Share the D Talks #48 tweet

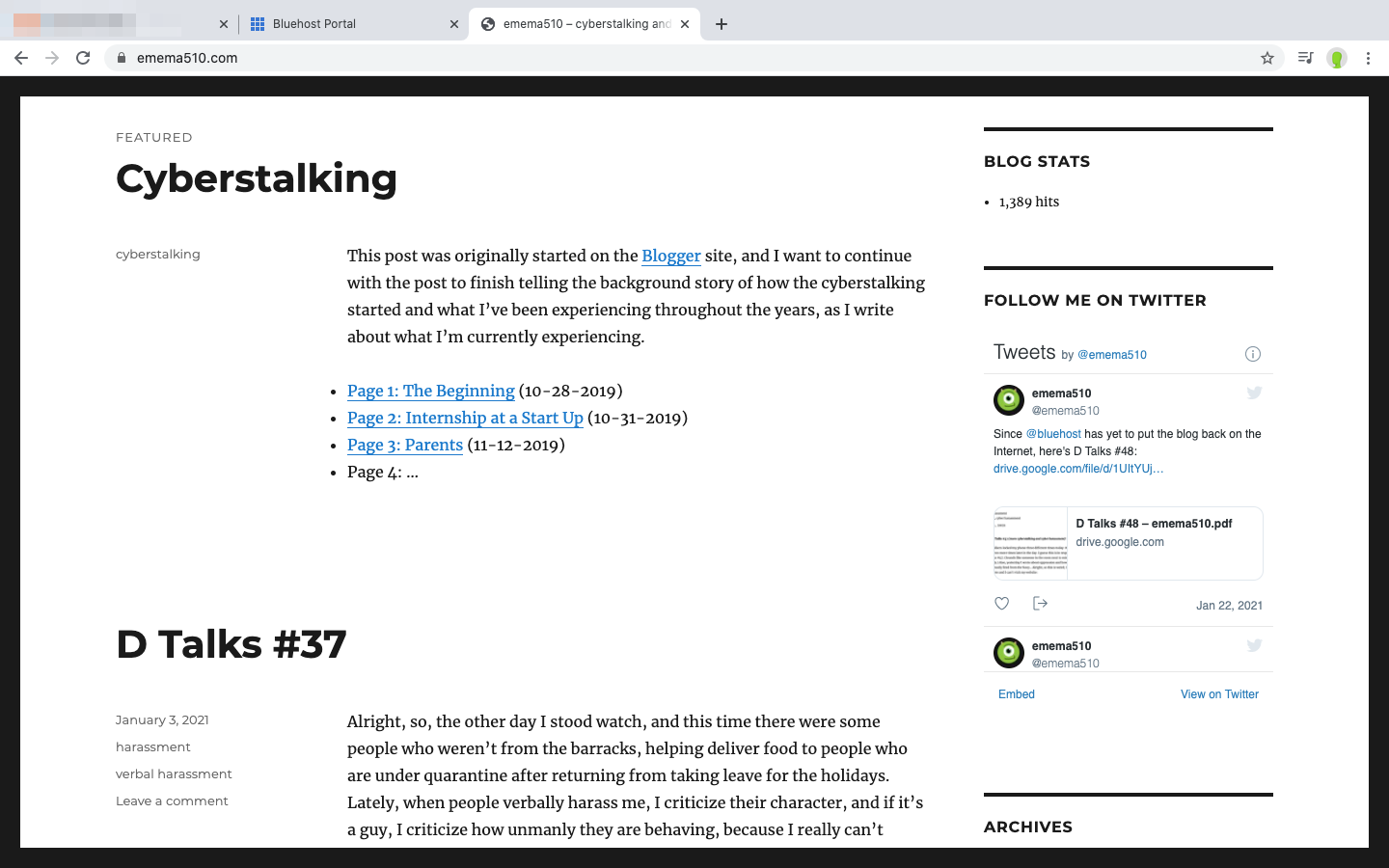[x=1040, y=604]
